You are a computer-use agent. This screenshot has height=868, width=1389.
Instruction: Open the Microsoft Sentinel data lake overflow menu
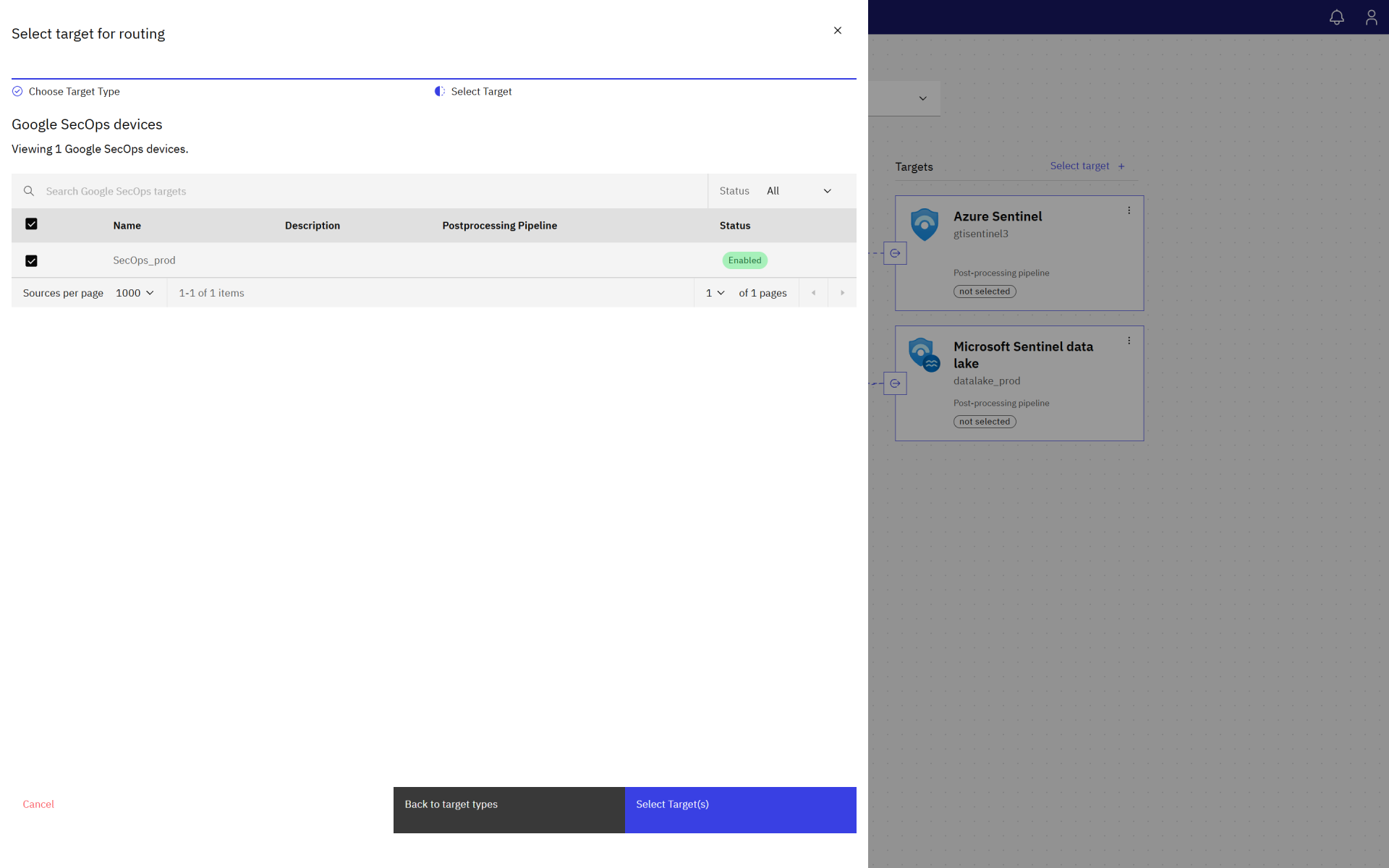1129,340
